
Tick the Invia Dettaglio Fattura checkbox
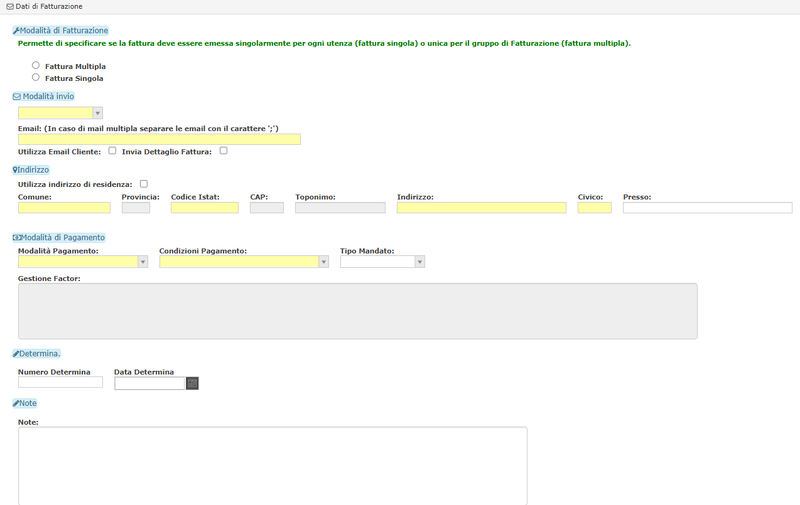[223, 150]
